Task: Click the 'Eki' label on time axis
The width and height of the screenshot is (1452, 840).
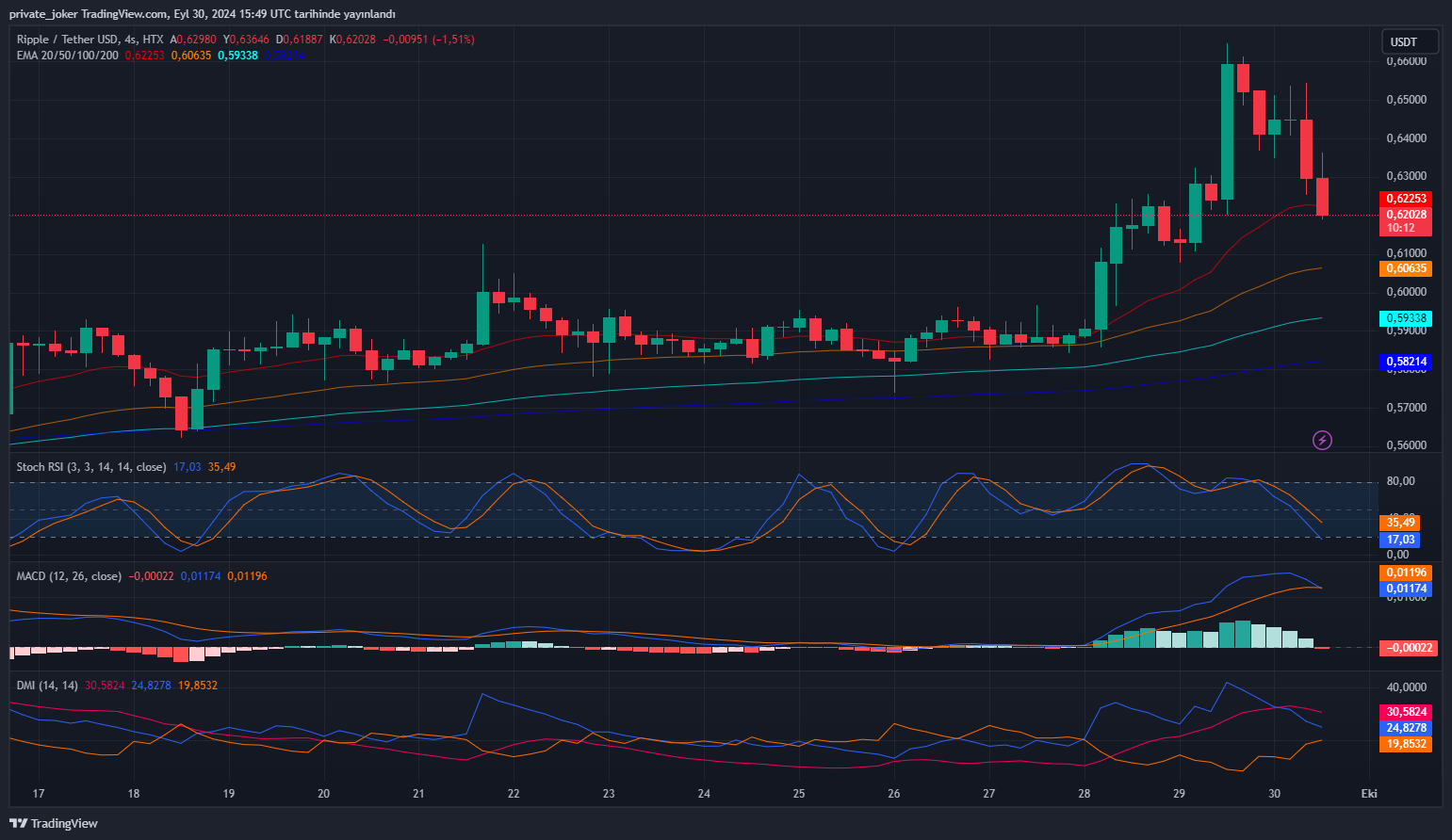Action: pyautogui.click(x=1369, y=794)
